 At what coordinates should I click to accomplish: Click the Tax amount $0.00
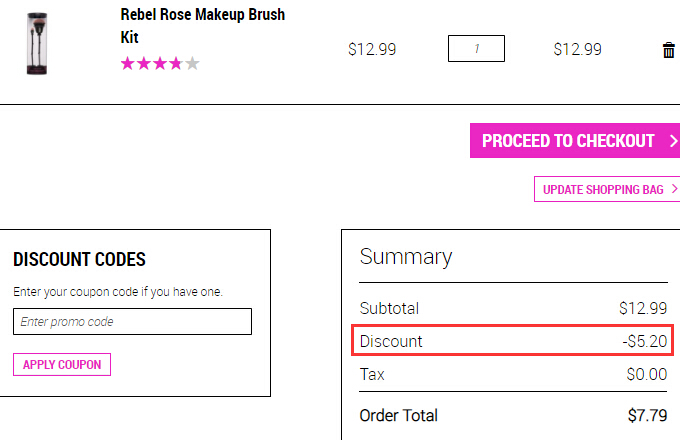(647, 374)
